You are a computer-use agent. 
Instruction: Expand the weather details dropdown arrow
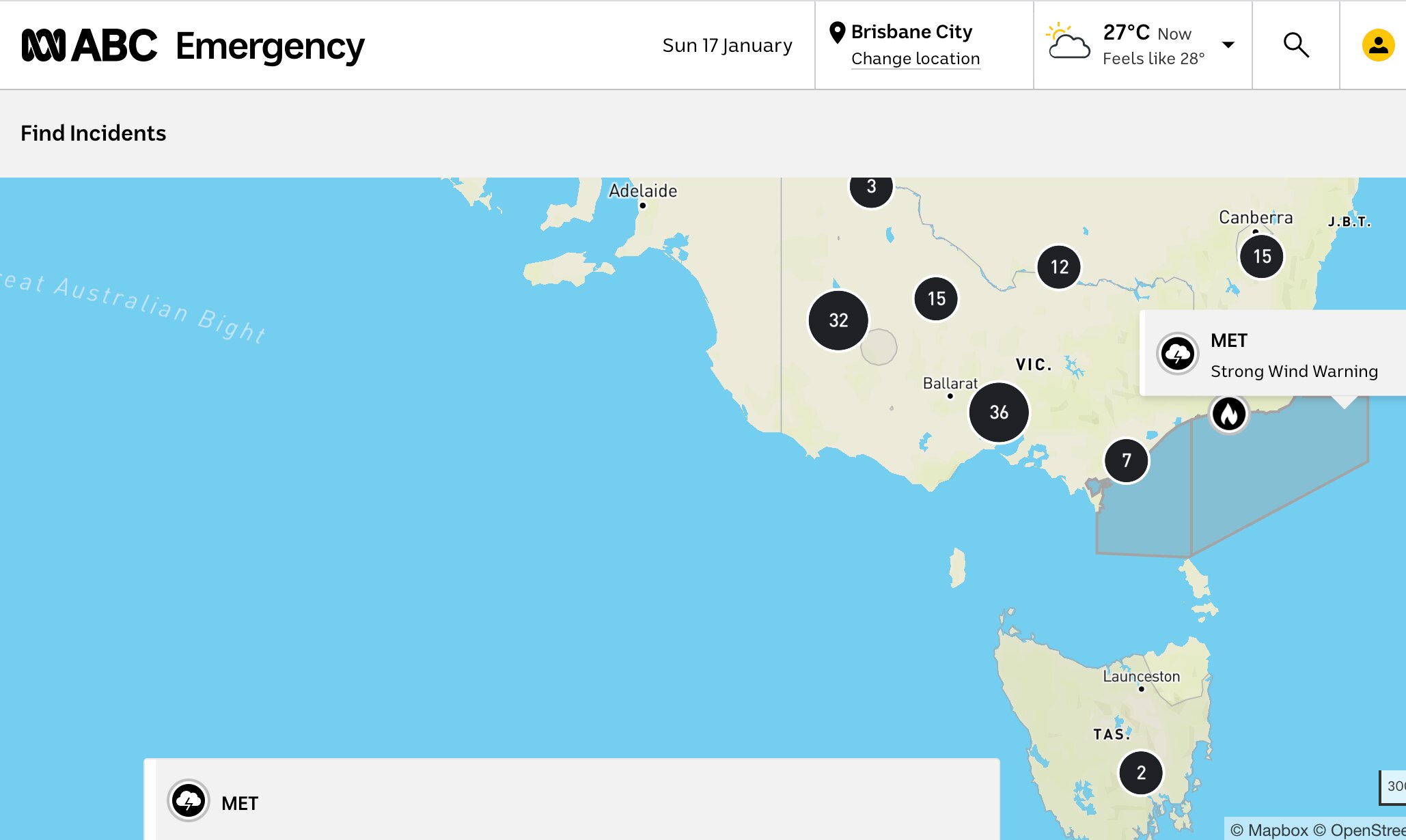point(1228,44)
